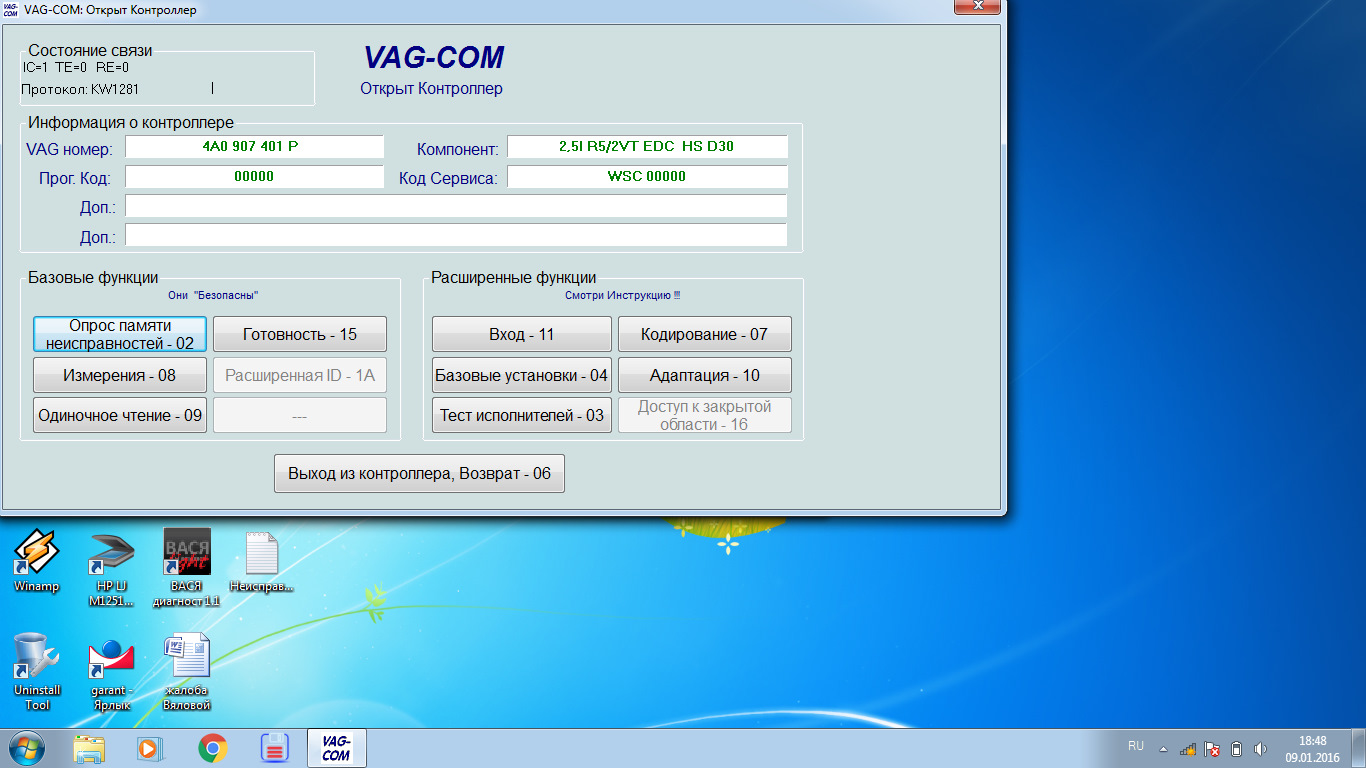Click second empty Доп. field

[x=456, y=235]
